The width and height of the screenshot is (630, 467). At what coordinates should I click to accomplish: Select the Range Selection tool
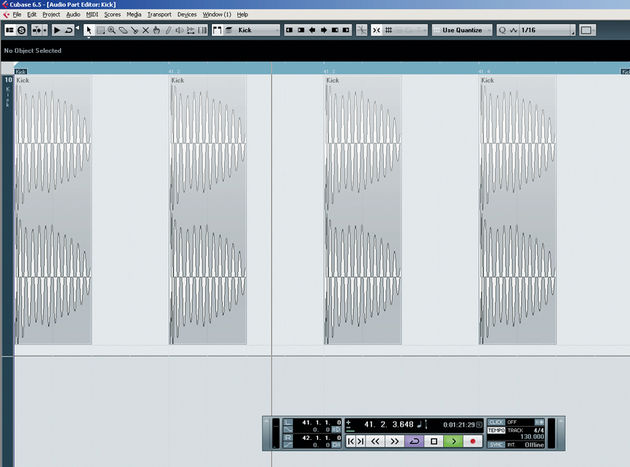[100, 30]
